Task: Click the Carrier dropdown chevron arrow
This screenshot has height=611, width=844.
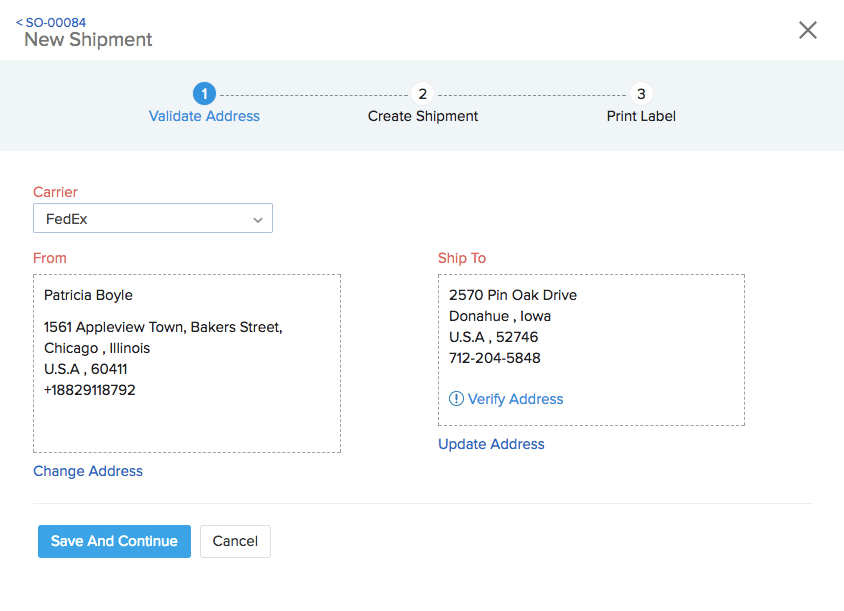Action: point(258,218)
